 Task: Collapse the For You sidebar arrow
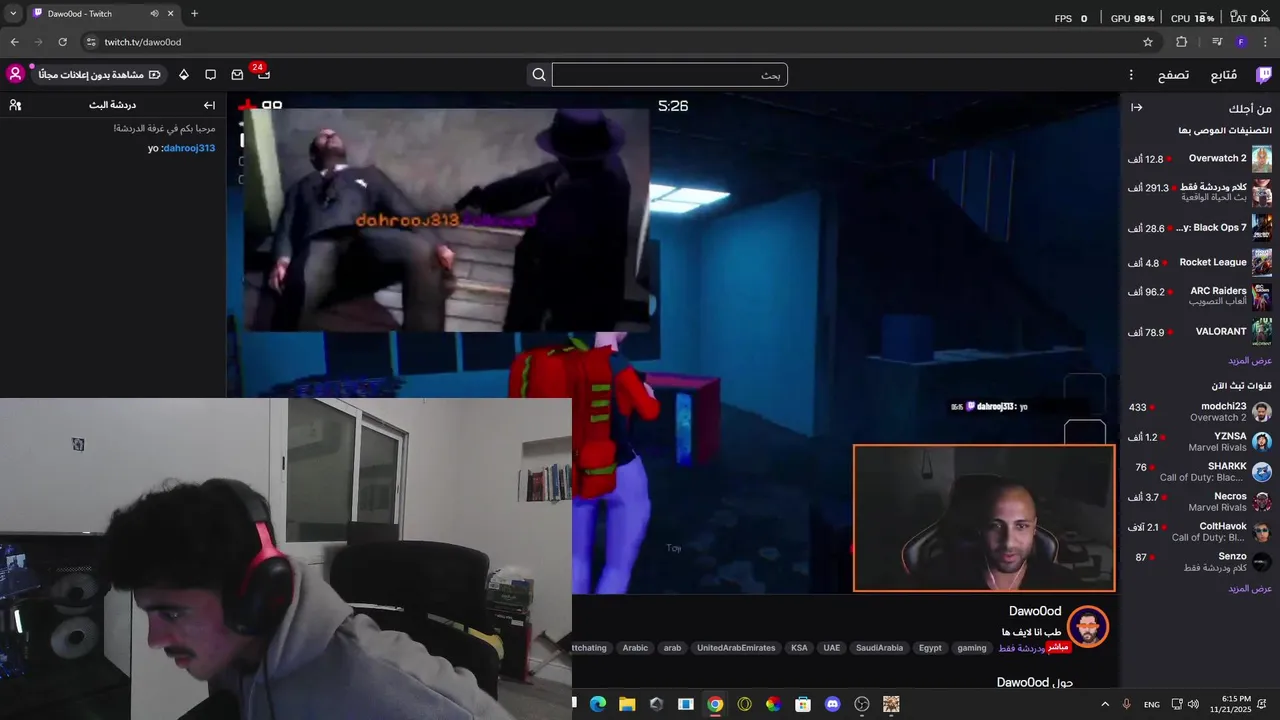pyautogui.click(x=1136, y=108)
